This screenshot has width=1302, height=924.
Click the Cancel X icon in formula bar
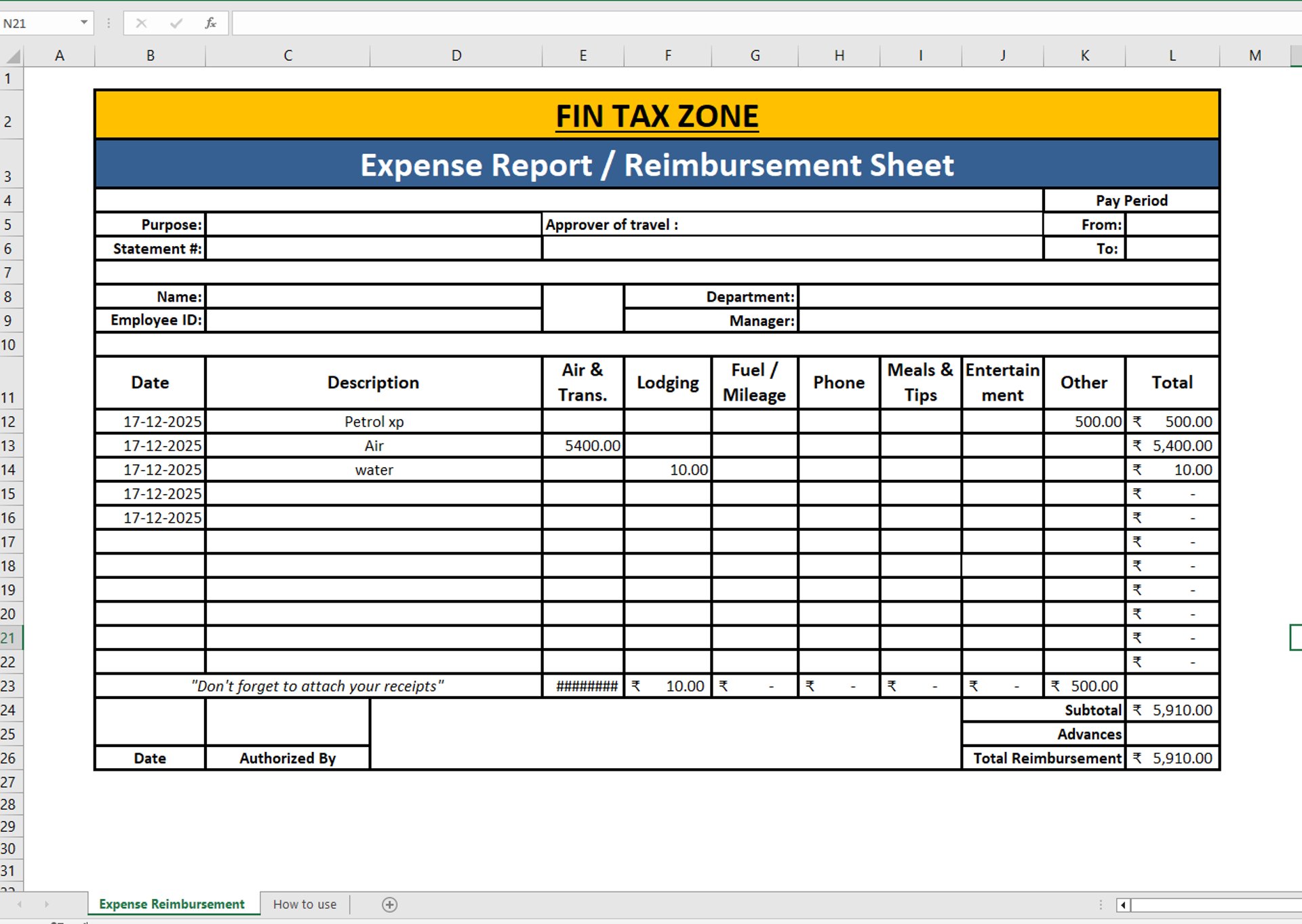pos(141,23)
